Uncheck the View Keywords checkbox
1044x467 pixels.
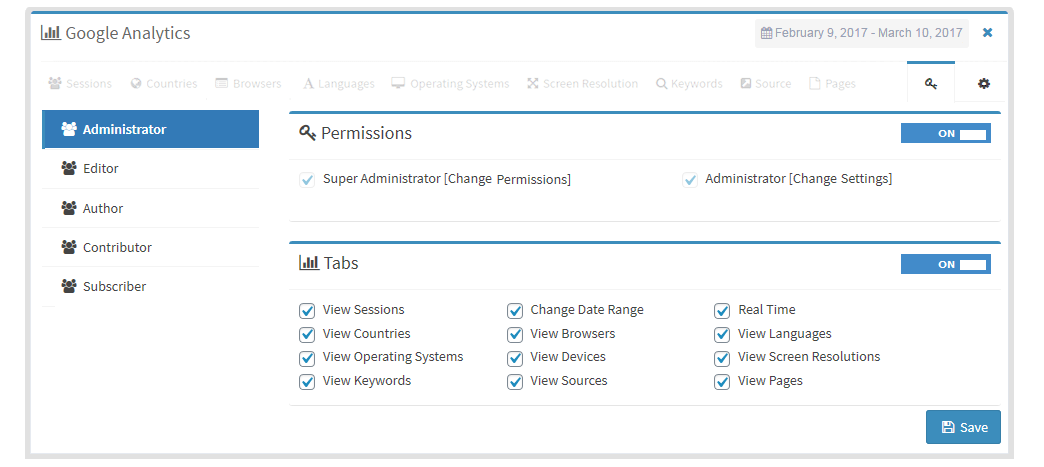(307, 382)
